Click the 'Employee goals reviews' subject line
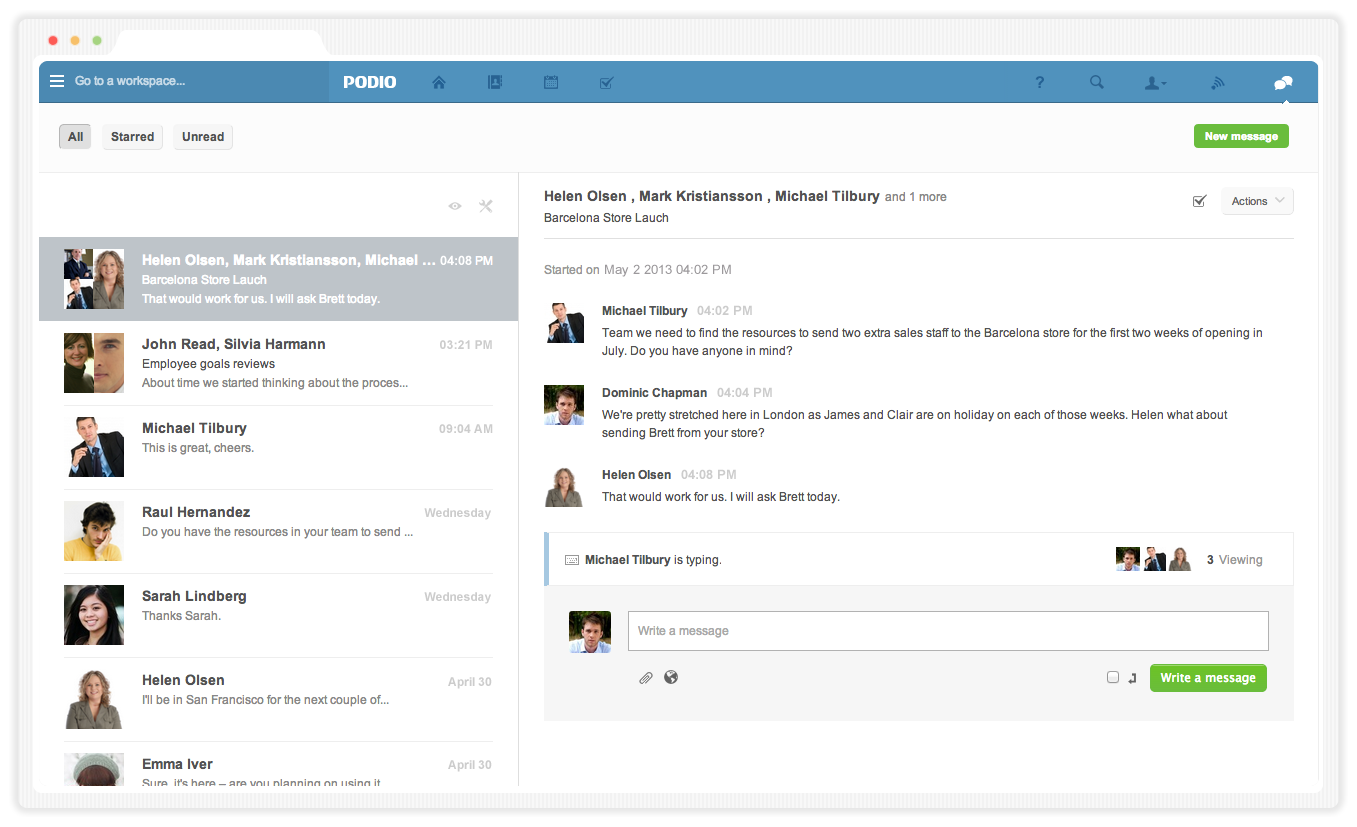The height and width of the screenshot is (827, 1357). click(x=208, y=364)
